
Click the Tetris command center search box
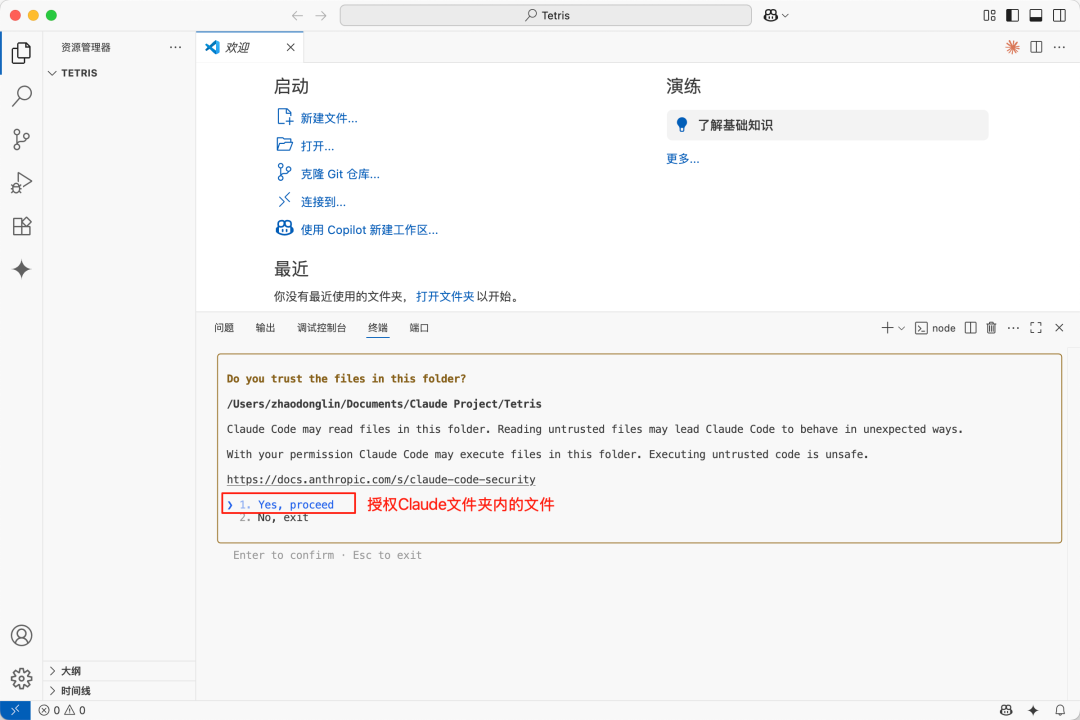coord(546,15)
